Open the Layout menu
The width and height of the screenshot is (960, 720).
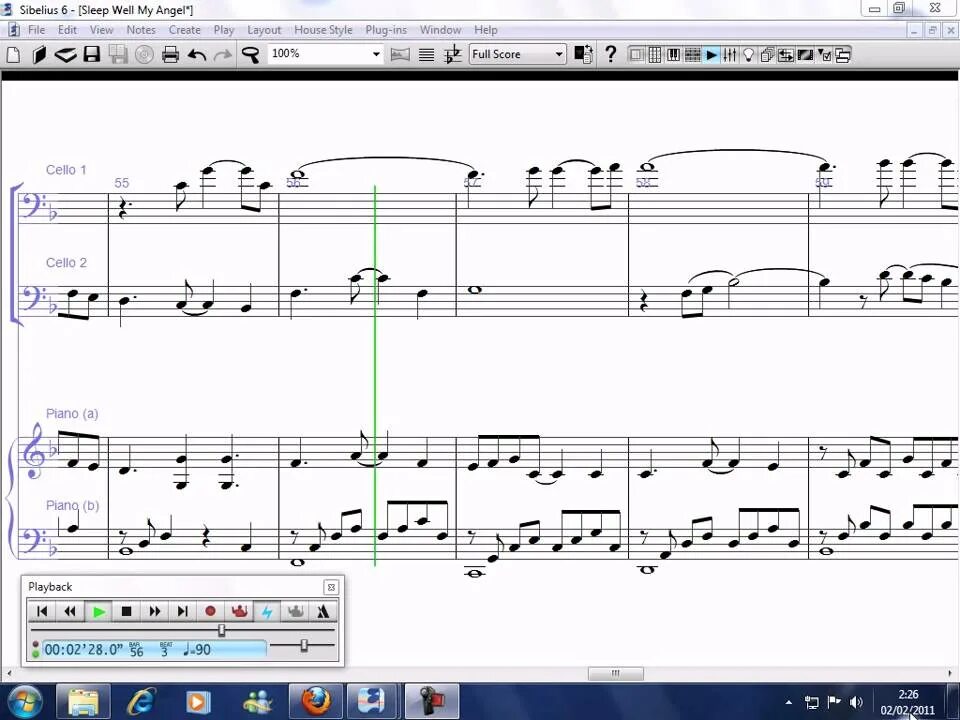pos(264,30)
